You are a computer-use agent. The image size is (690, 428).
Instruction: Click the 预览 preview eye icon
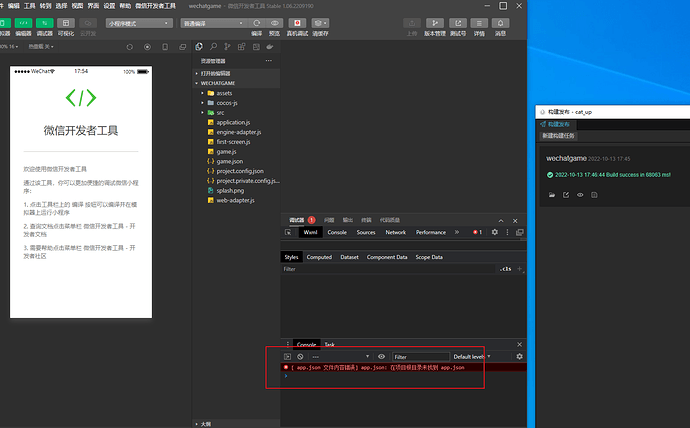[275, 23]
